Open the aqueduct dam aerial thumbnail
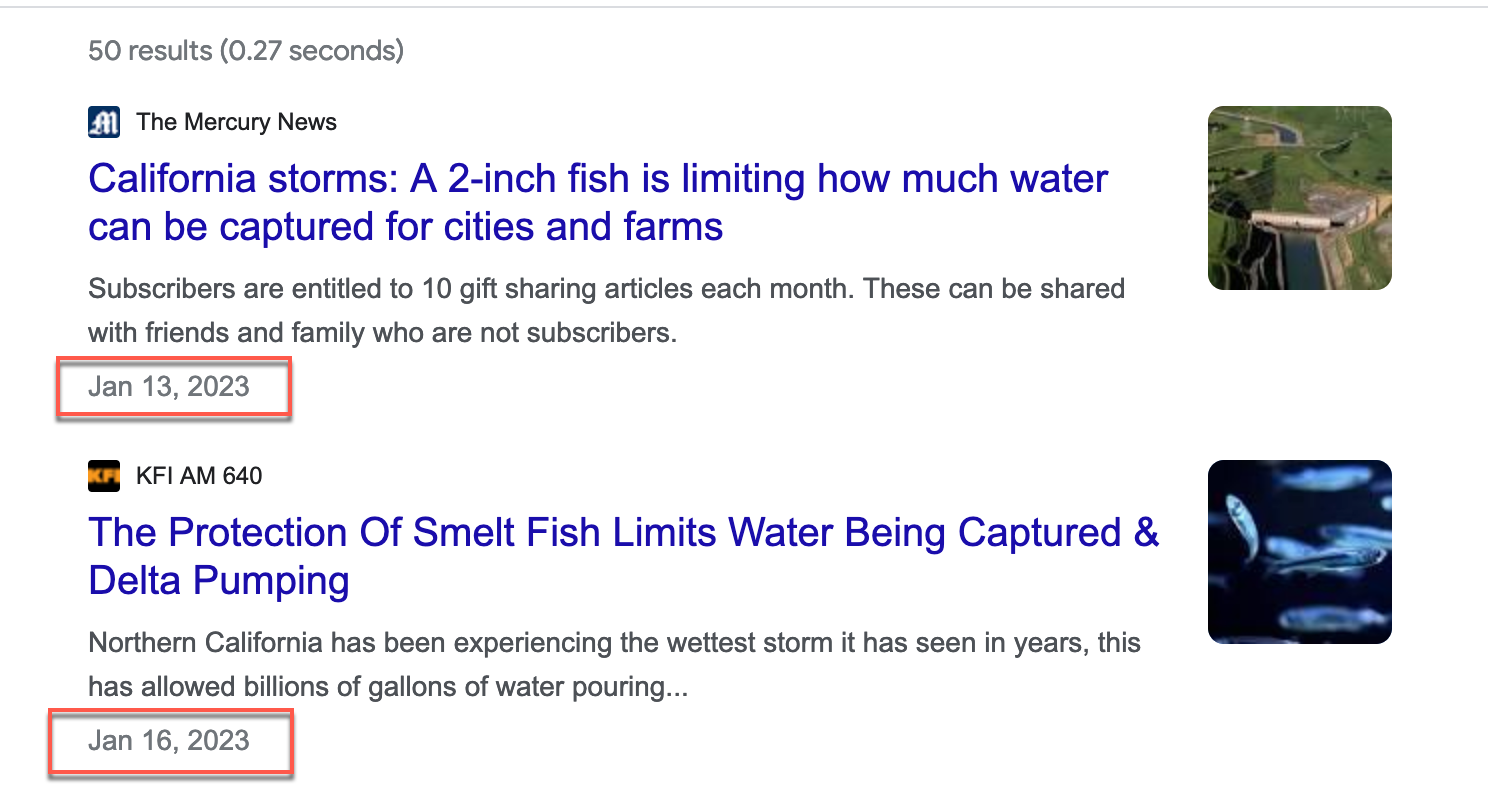 tap(1299, 198)
